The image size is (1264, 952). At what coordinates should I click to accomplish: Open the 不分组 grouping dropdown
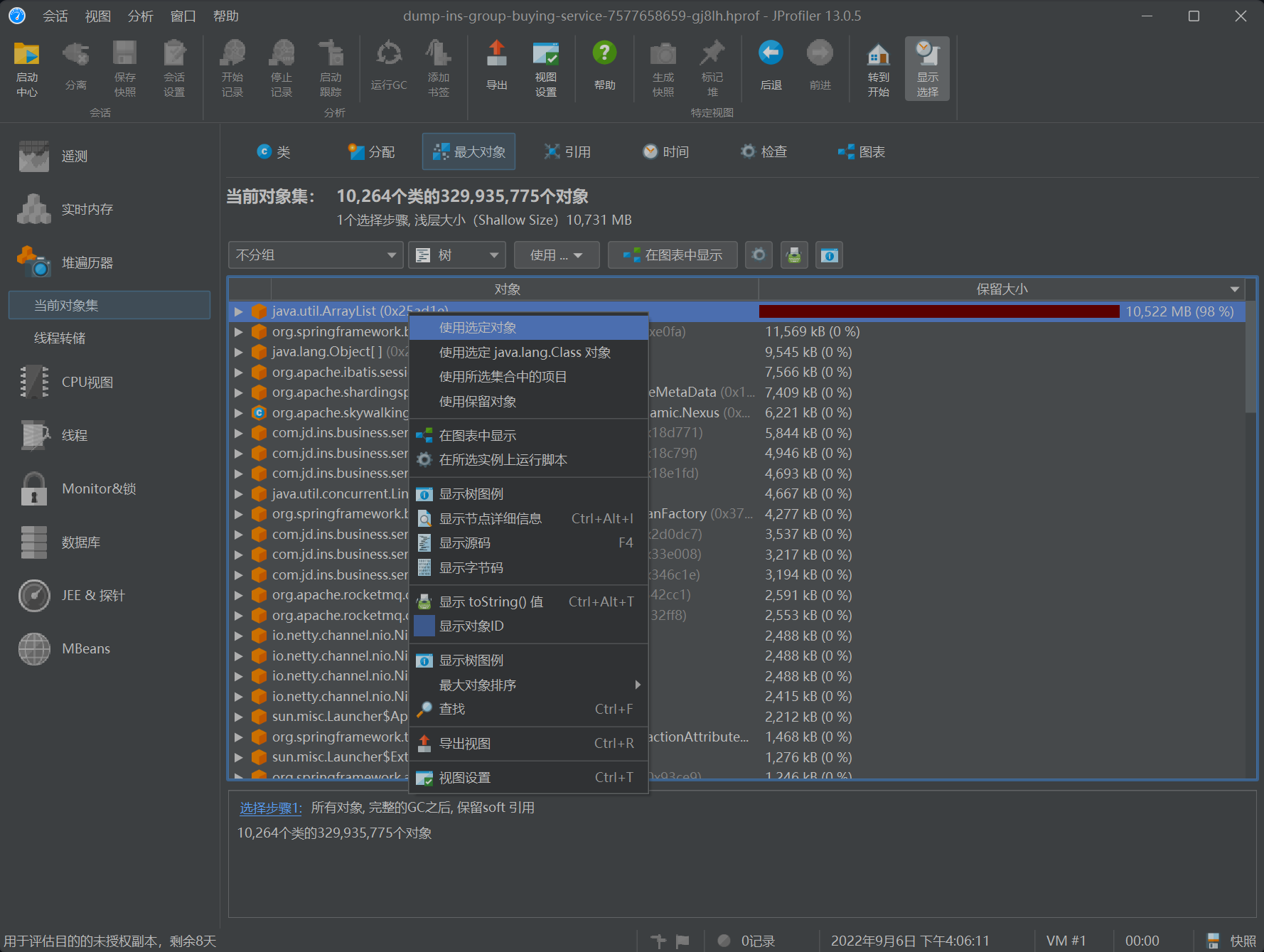tap(316, 255)
